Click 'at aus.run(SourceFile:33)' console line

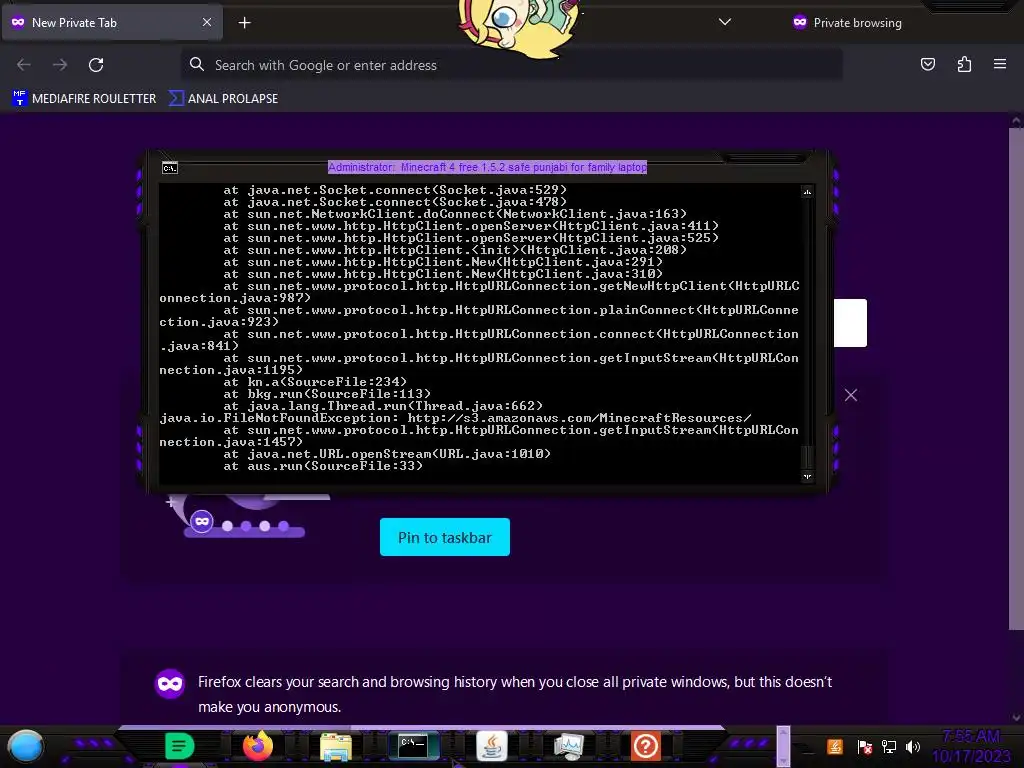(x=323, y=466)
